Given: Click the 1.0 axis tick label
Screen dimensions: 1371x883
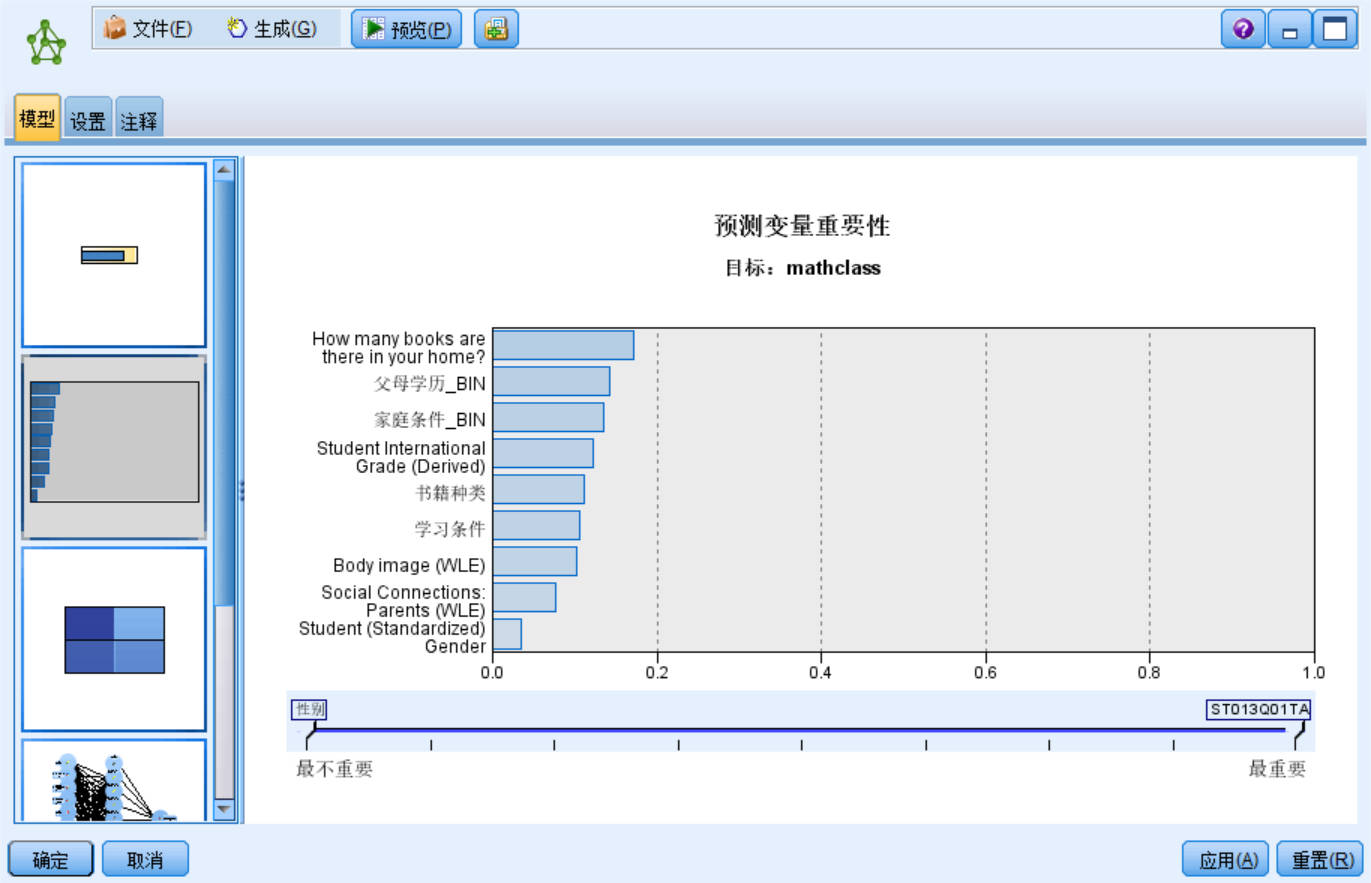Looking at the screenshot, I should tap(1314, 672).
